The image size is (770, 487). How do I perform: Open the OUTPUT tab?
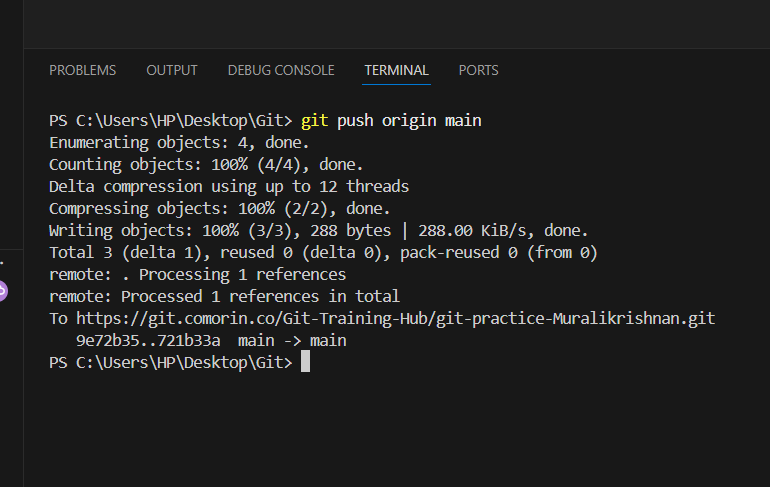click(172, 70)
